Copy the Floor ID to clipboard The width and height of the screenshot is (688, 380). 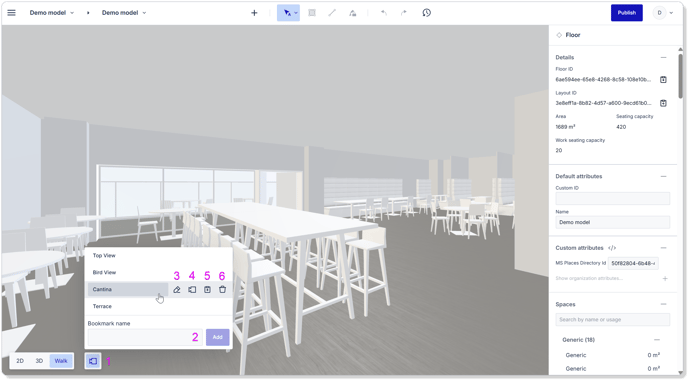tap(663, 79)
